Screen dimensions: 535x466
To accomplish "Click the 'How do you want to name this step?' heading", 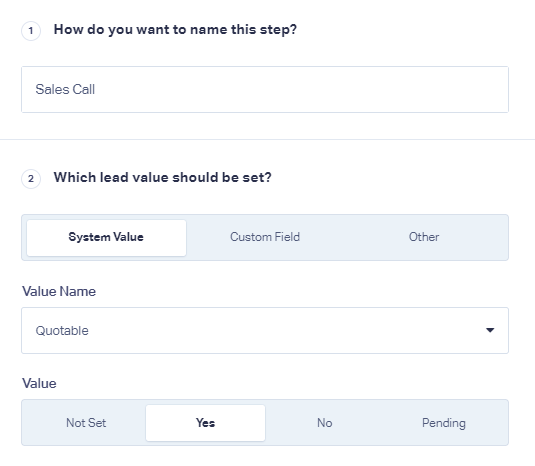I will [175, 30].
